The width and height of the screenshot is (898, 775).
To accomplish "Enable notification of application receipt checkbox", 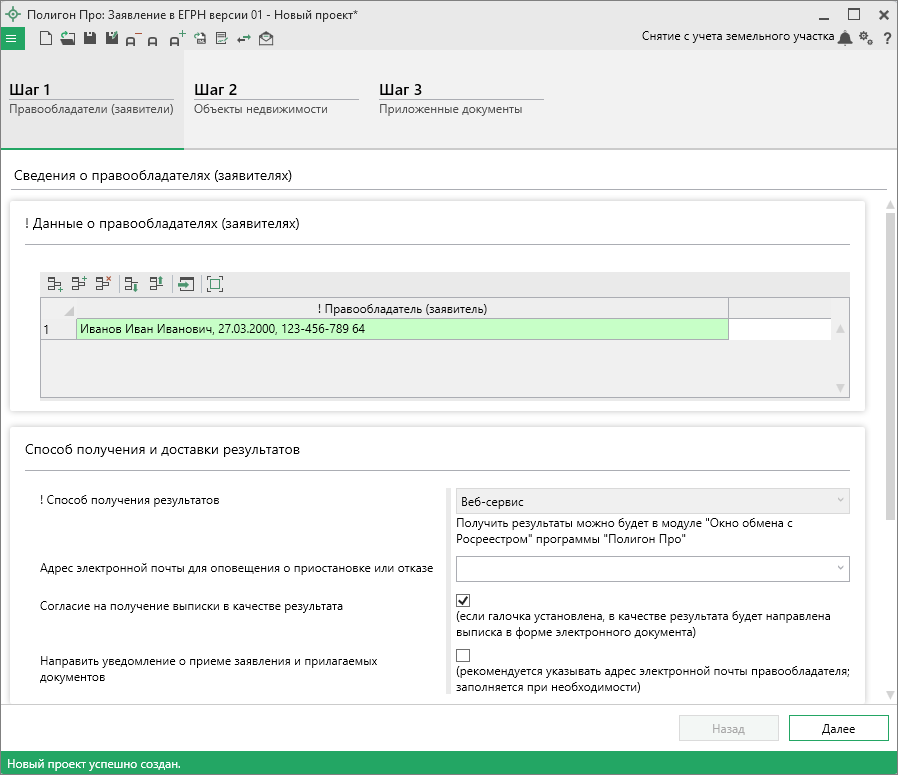I will 463,655.
